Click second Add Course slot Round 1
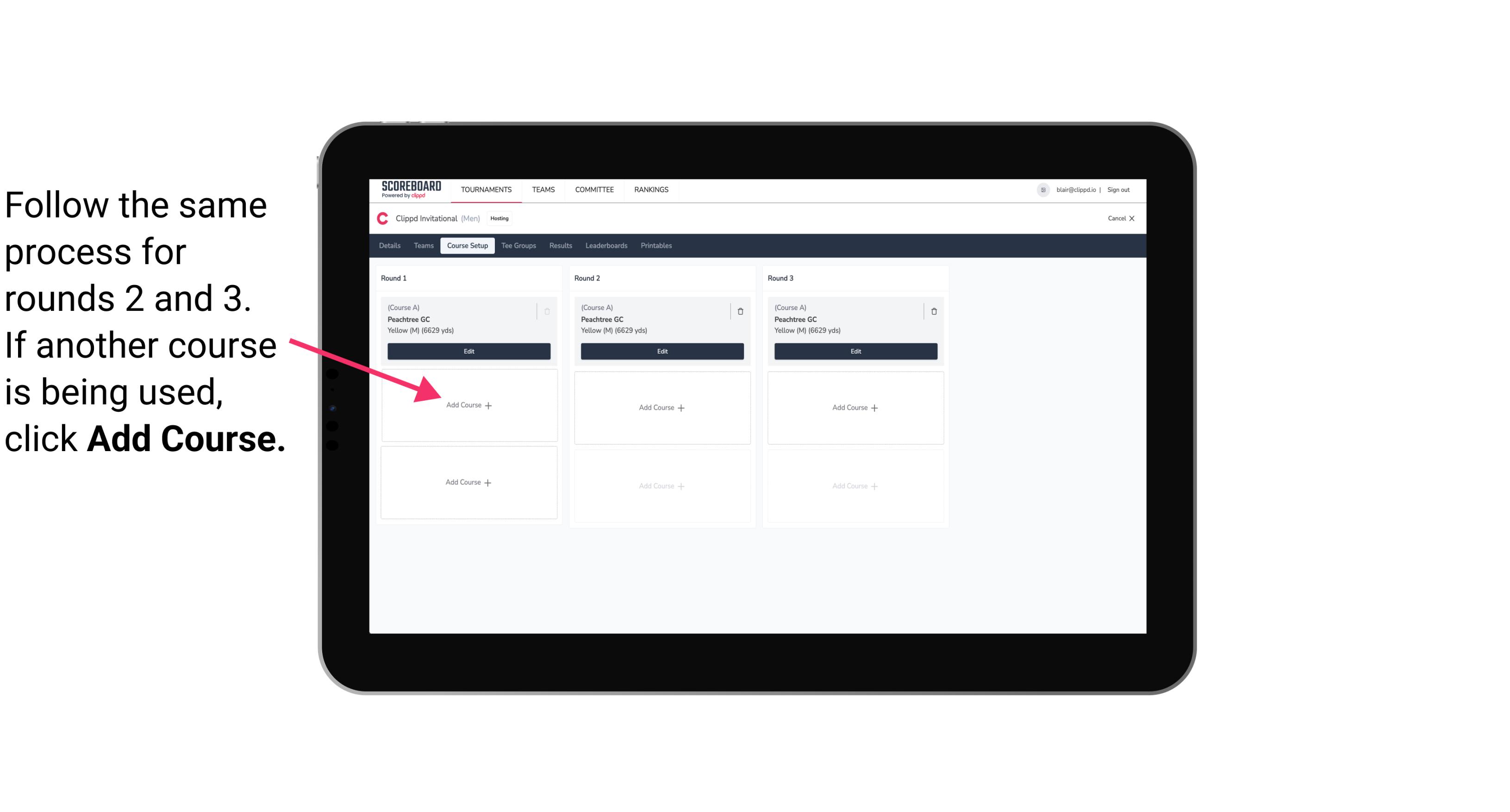Screen dimensions: 1510x812 point(467,482)
